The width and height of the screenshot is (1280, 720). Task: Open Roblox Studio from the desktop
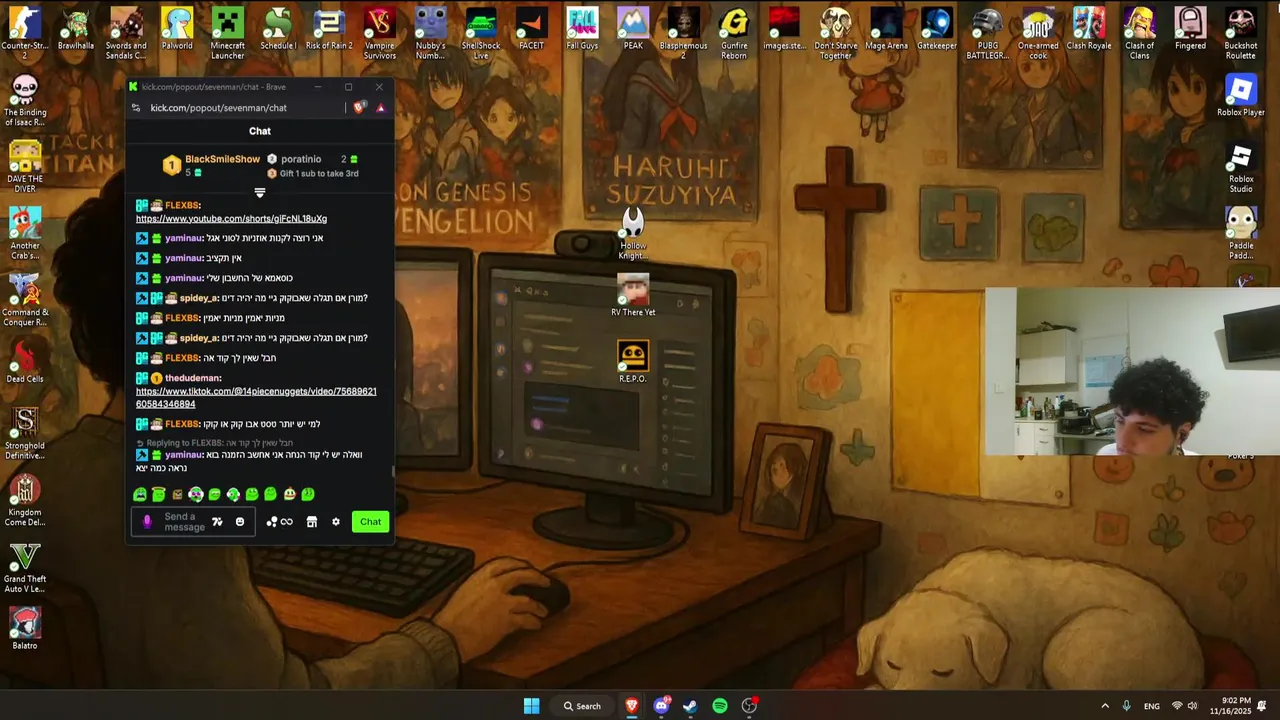[x=1241, y=168]
